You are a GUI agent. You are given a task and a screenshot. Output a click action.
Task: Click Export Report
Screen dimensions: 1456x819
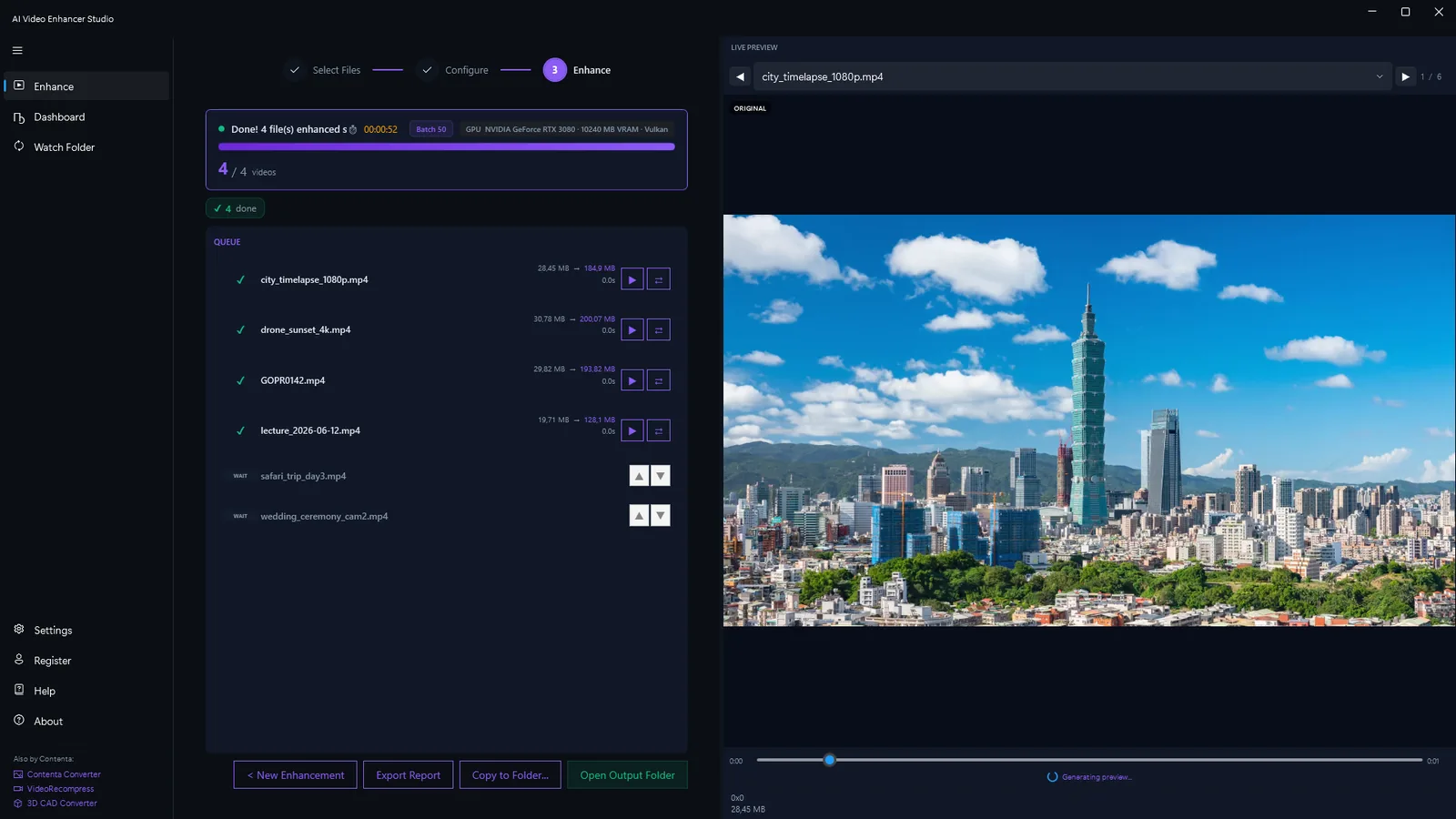[409, 775]
